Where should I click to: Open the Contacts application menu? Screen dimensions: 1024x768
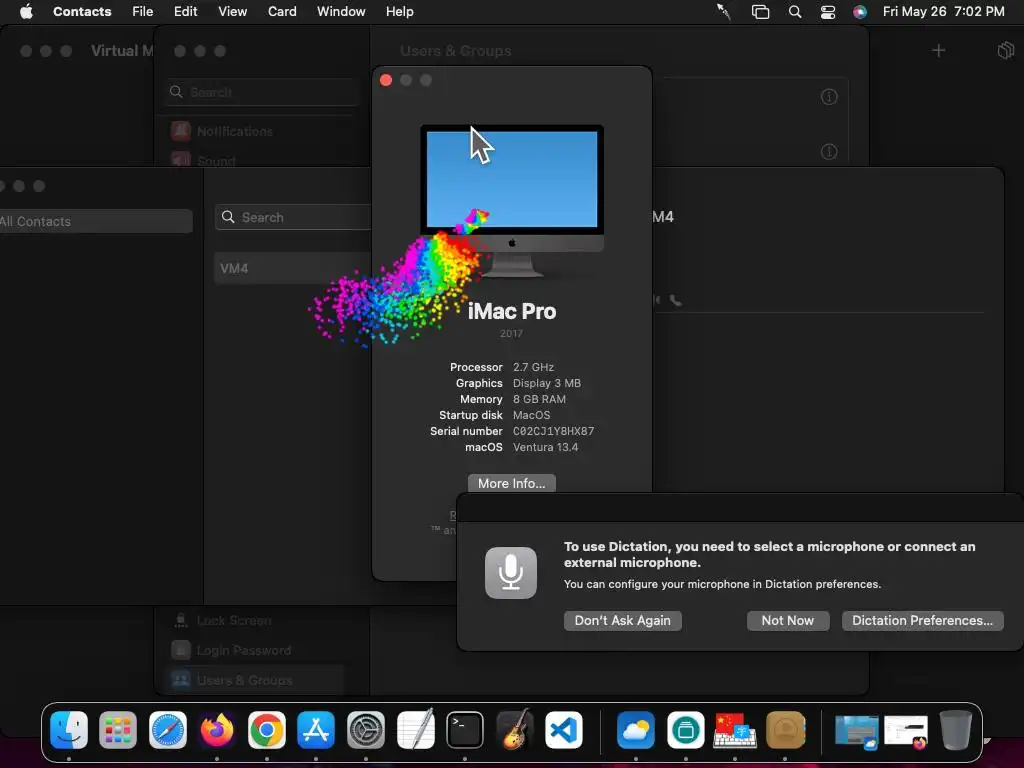pos(82,11)
